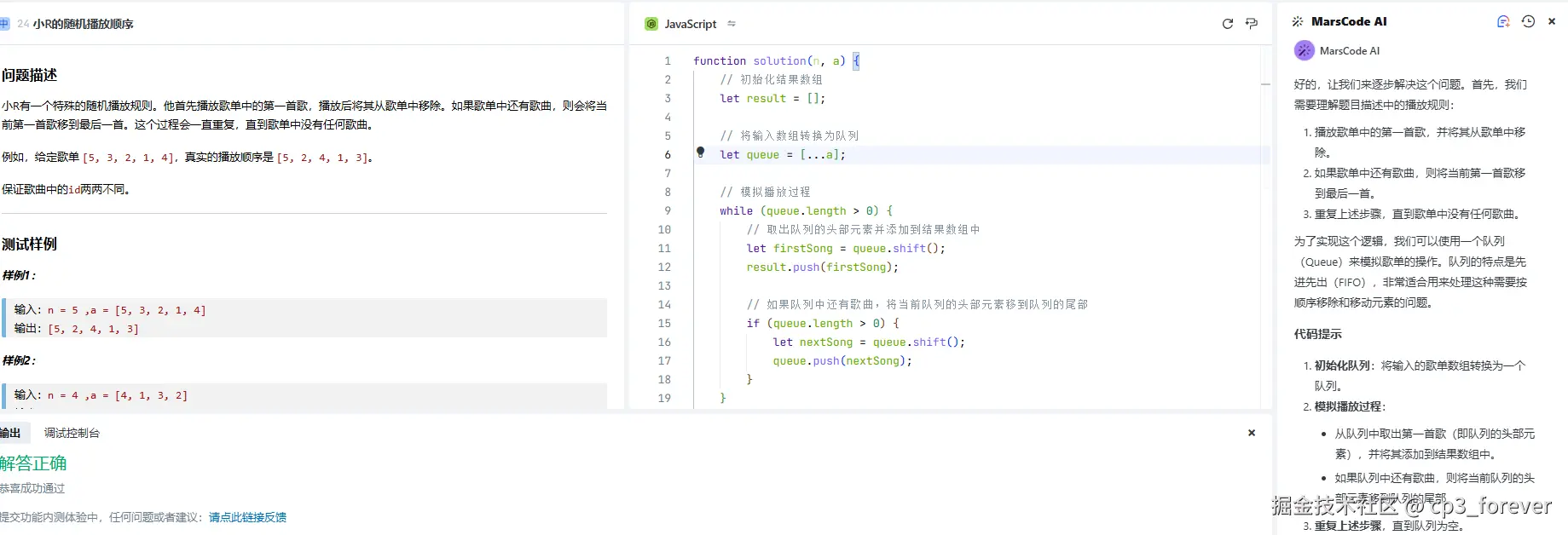The height and width of the screenshot is (535, 1568).
Task: Click the 问题描述 heading
Action: pyautogui.click(x=29, y=75)
